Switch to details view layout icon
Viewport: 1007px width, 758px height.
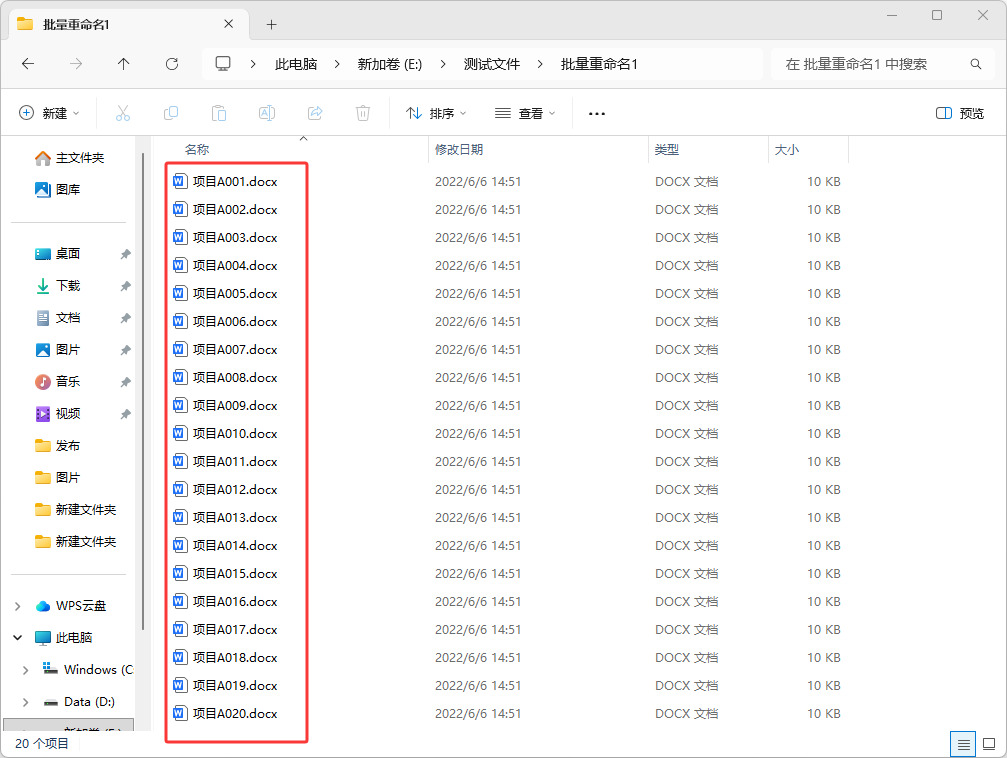[x=963, y=745]
